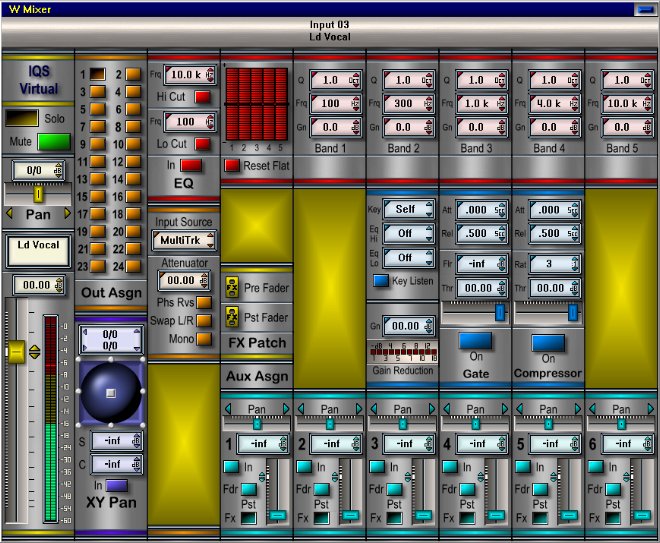This screenshot has height=543, width=660.
Task: Click the Gate threshold slider handle
Action: pos(500,313)
